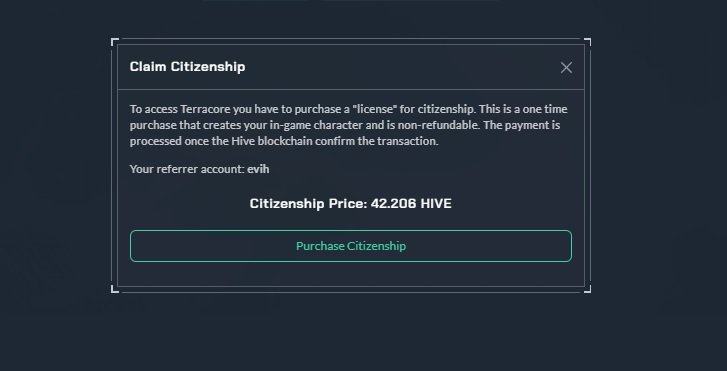Click the 42.206 price value

[394, 204]
